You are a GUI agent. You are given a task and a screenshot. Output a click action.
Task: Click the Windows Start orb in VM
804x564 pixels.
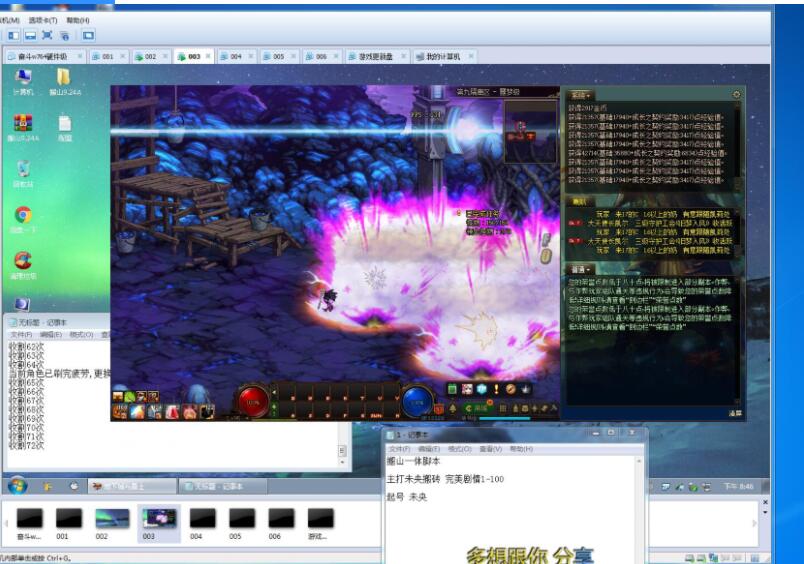point(17,485)
